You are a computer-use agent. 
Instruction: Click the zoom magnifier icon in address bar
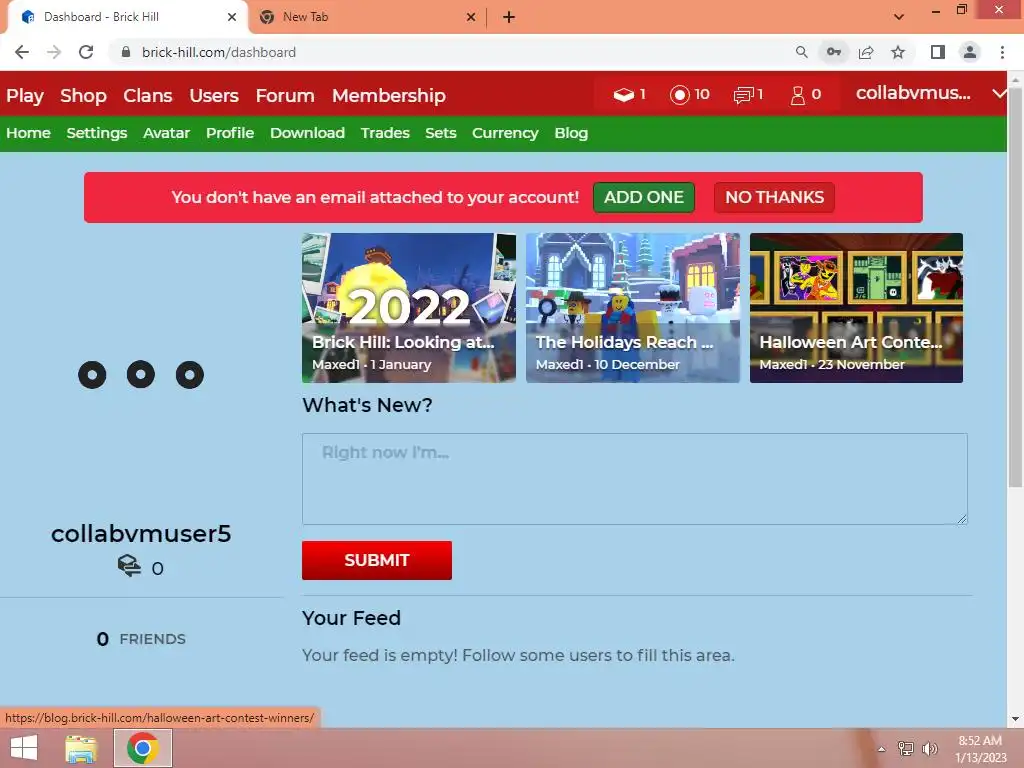pos(801,52)
